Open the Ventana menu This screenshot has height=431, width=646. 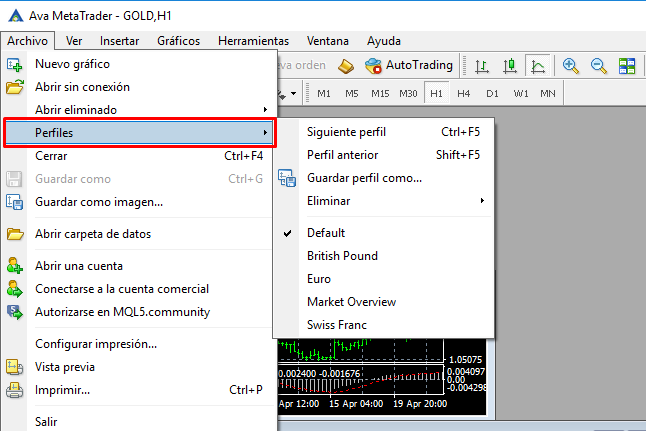(x=328, y=41)
